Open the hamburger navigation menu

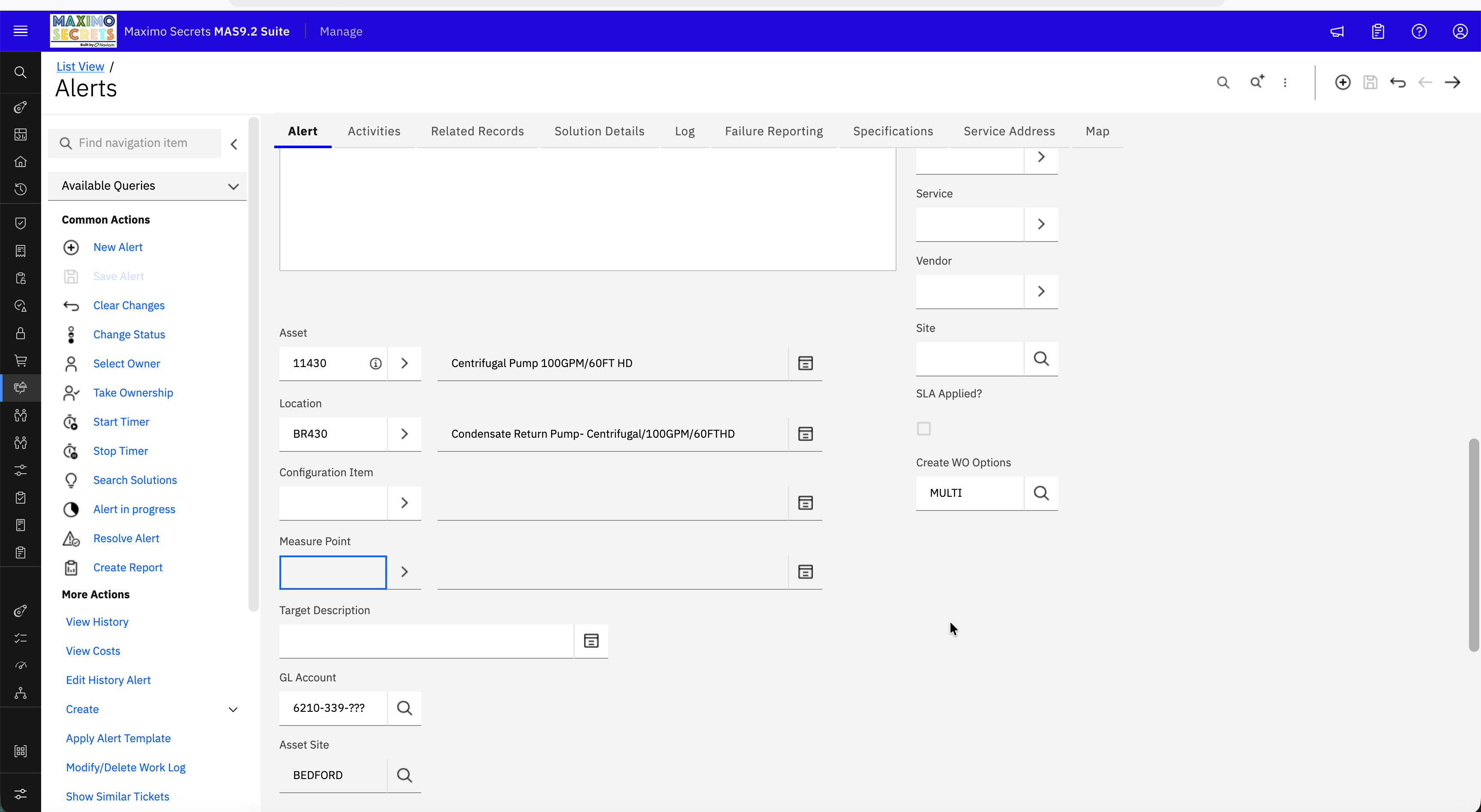pos(20,31)
